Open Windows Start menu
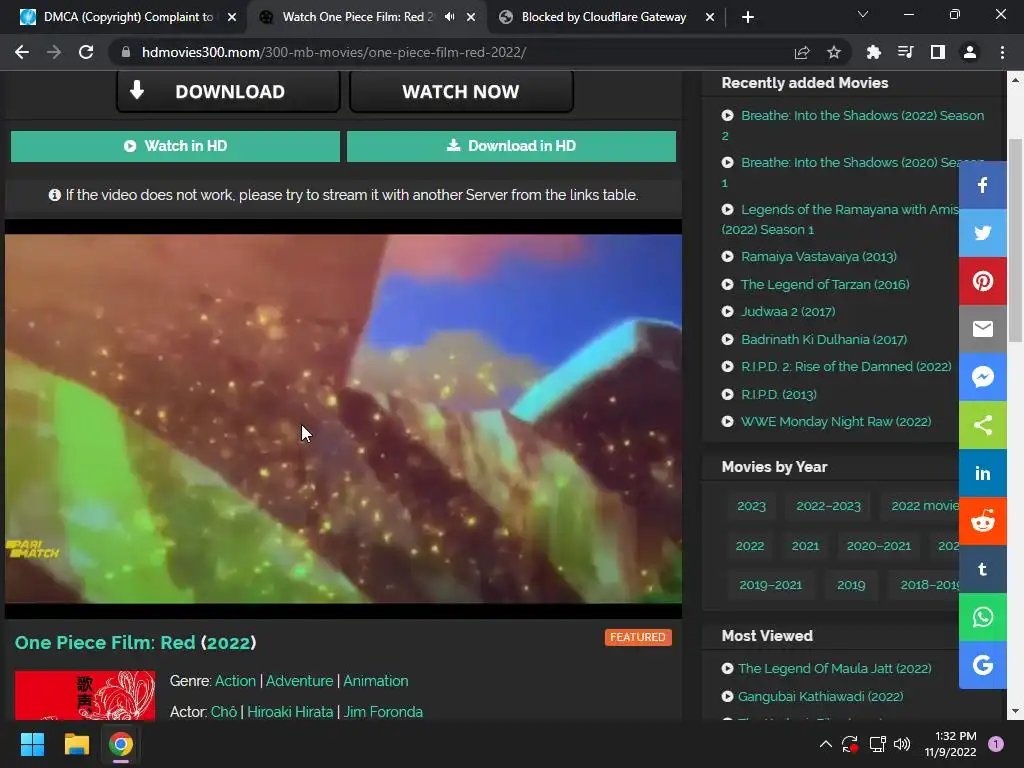This screenshot has height=768, width=1024. tap(32, 744)
